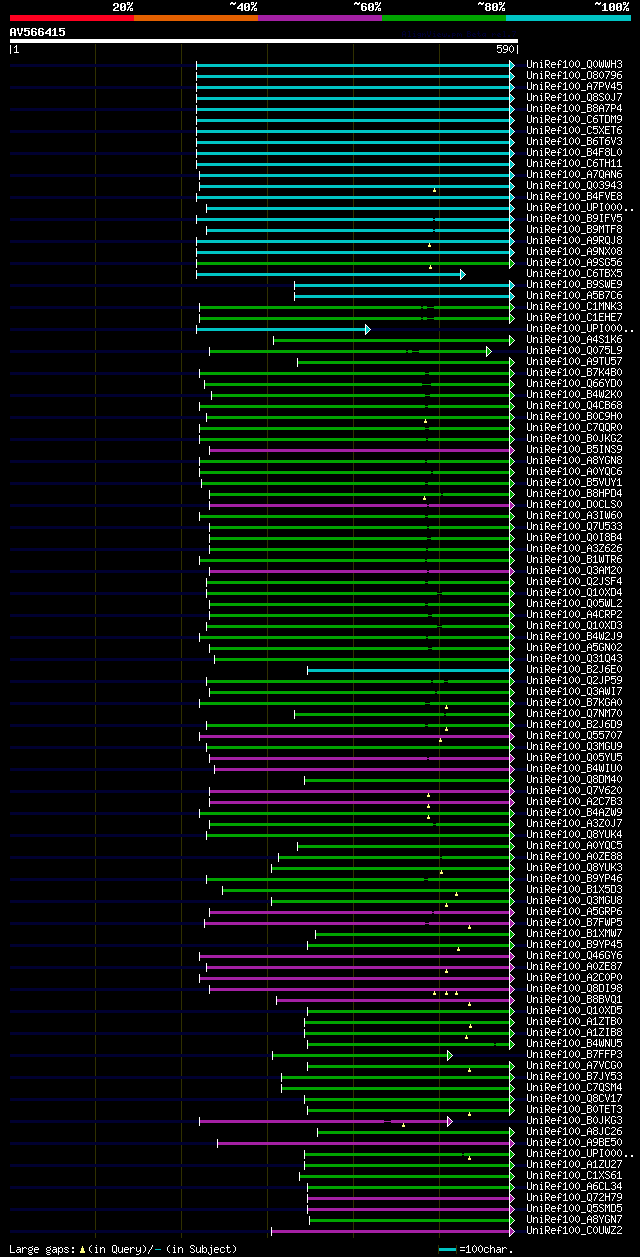Select the UniRef100_B6T6V3 label

574,141
